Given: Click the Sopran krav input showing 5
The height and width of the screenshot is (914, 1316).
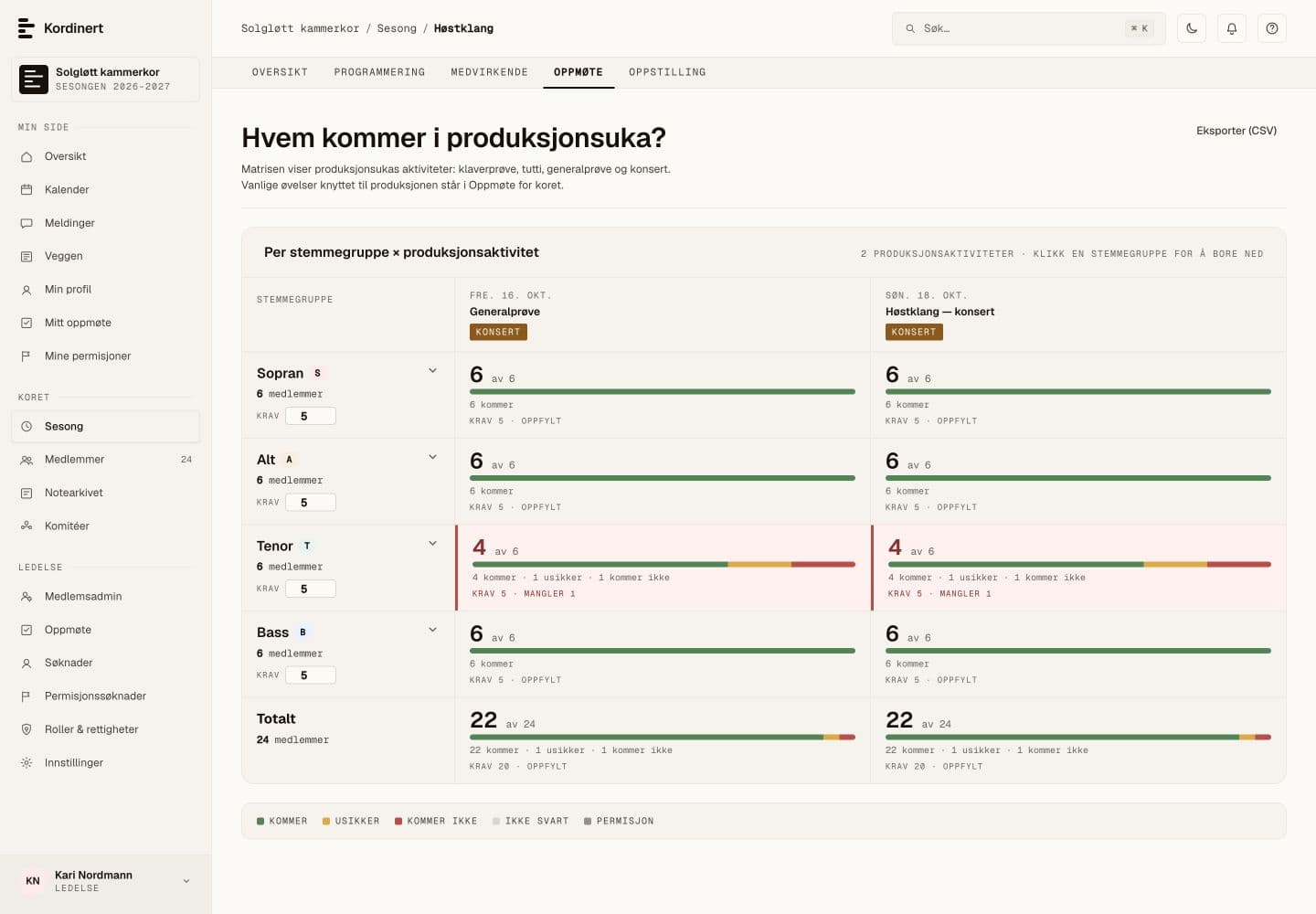Looking at the screenshot, I should coord(311,416).
